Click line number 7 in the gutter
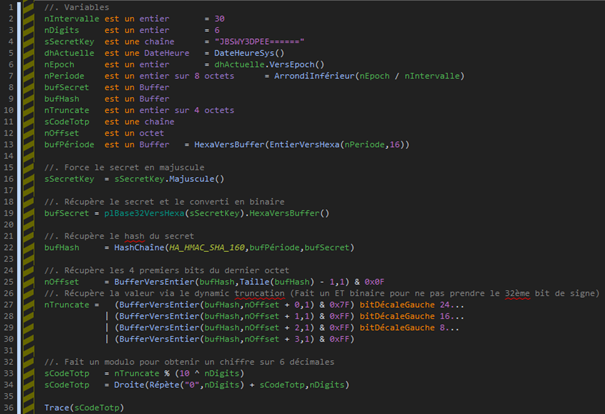 (10, 76)
